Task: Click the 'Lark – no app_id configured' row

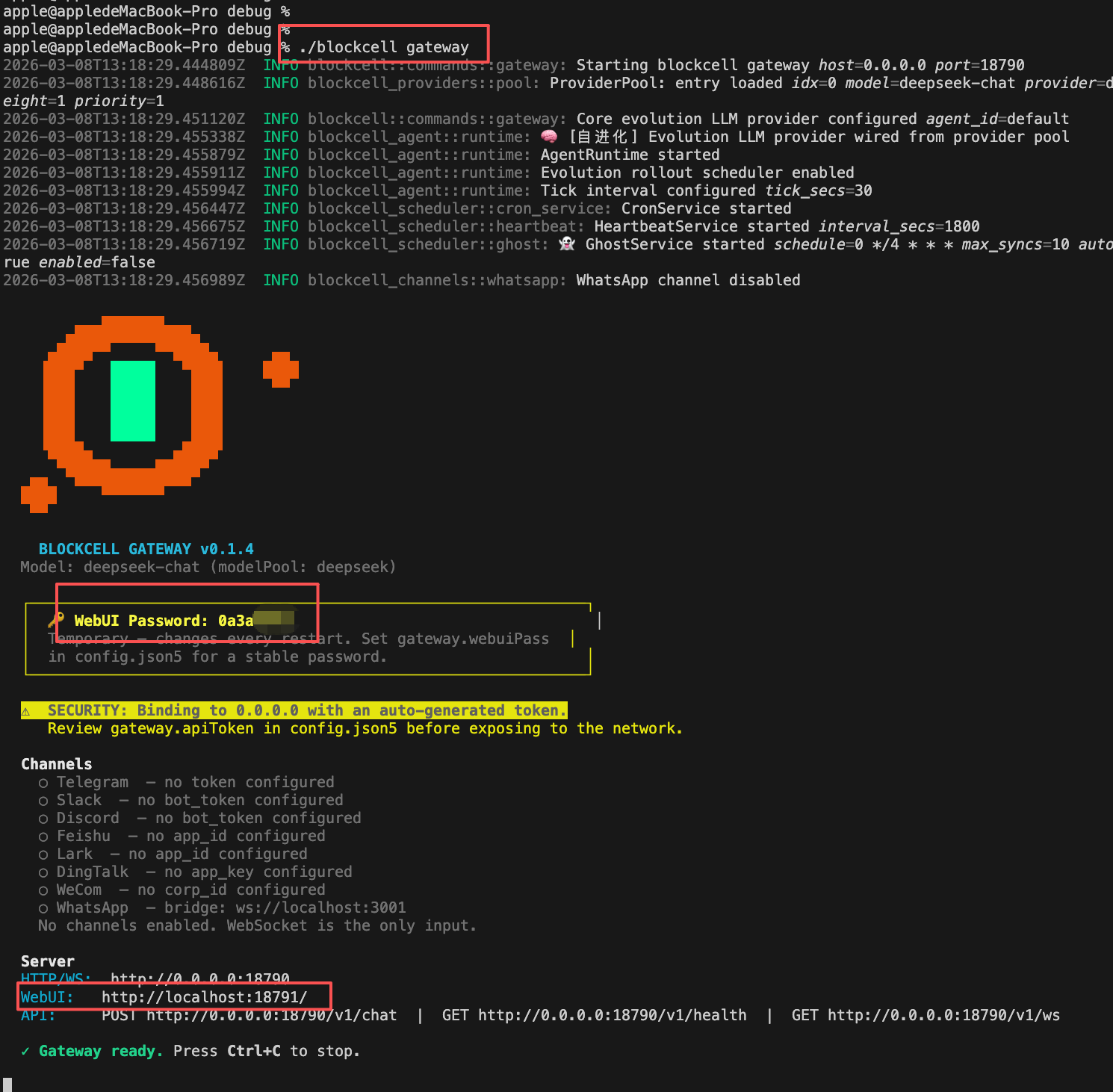Action: click(173, 854)
